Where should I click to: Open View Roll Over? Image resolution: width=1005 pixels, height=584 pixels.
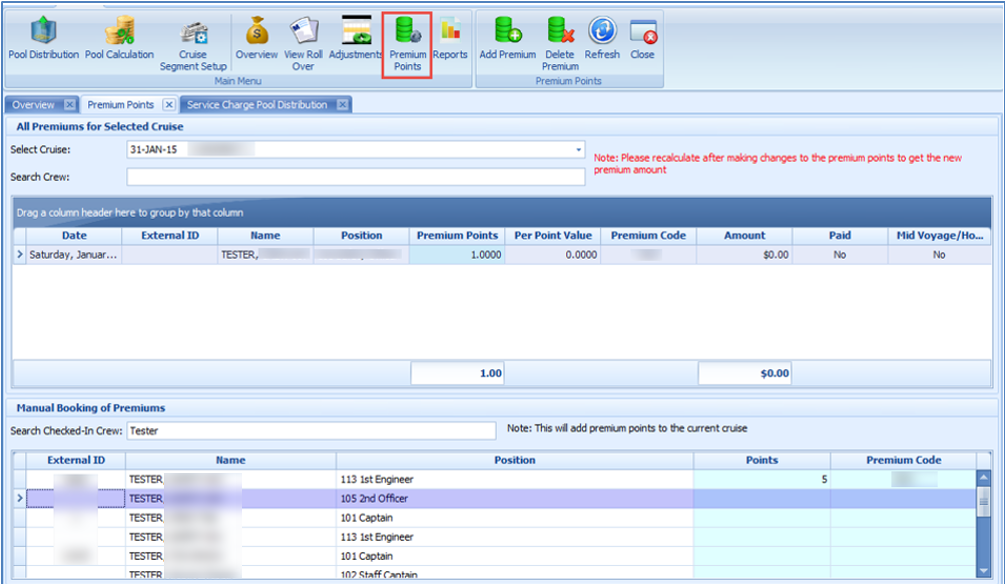[303, 44]
